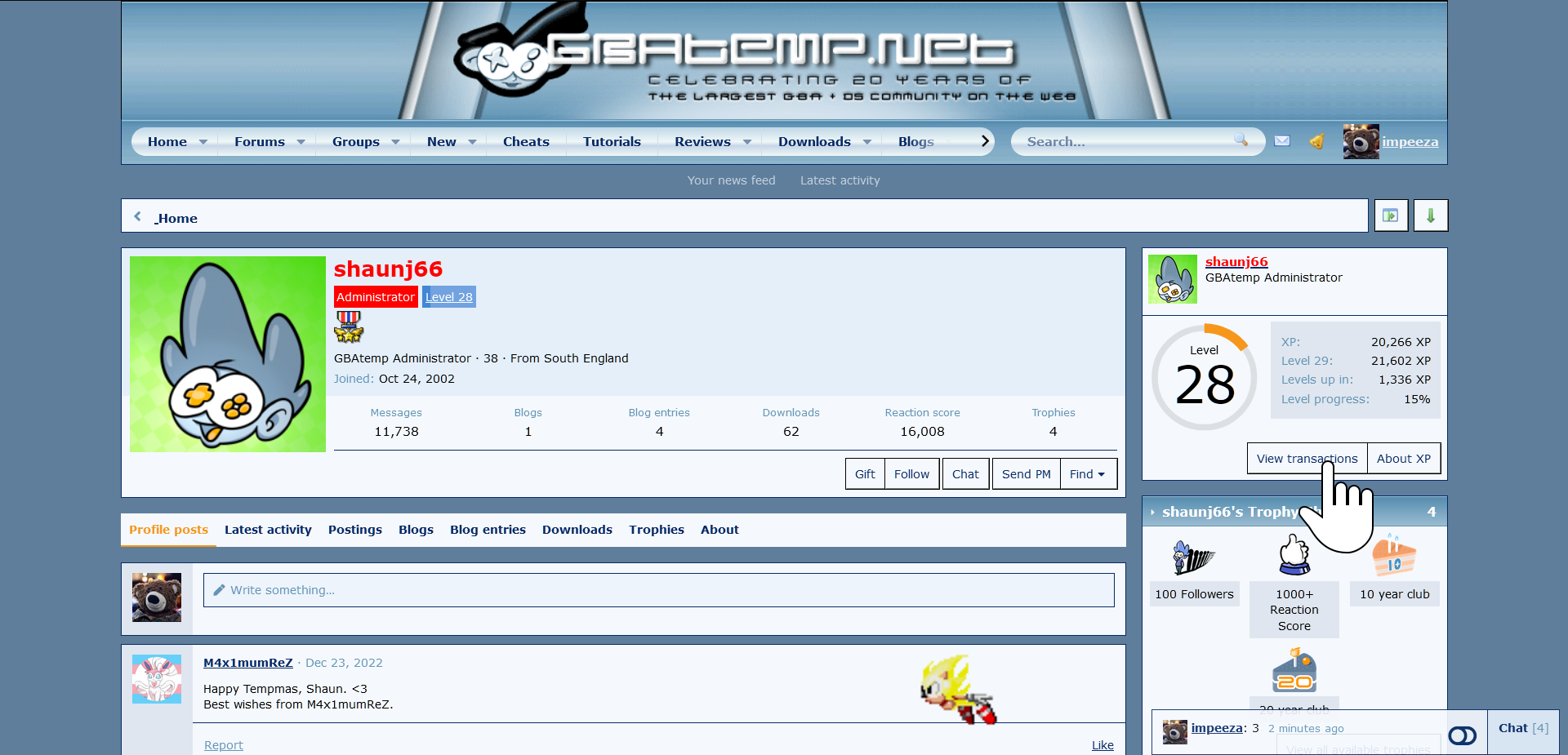
Task: Click shaunj66's large profile avatar
Action: 228,354
